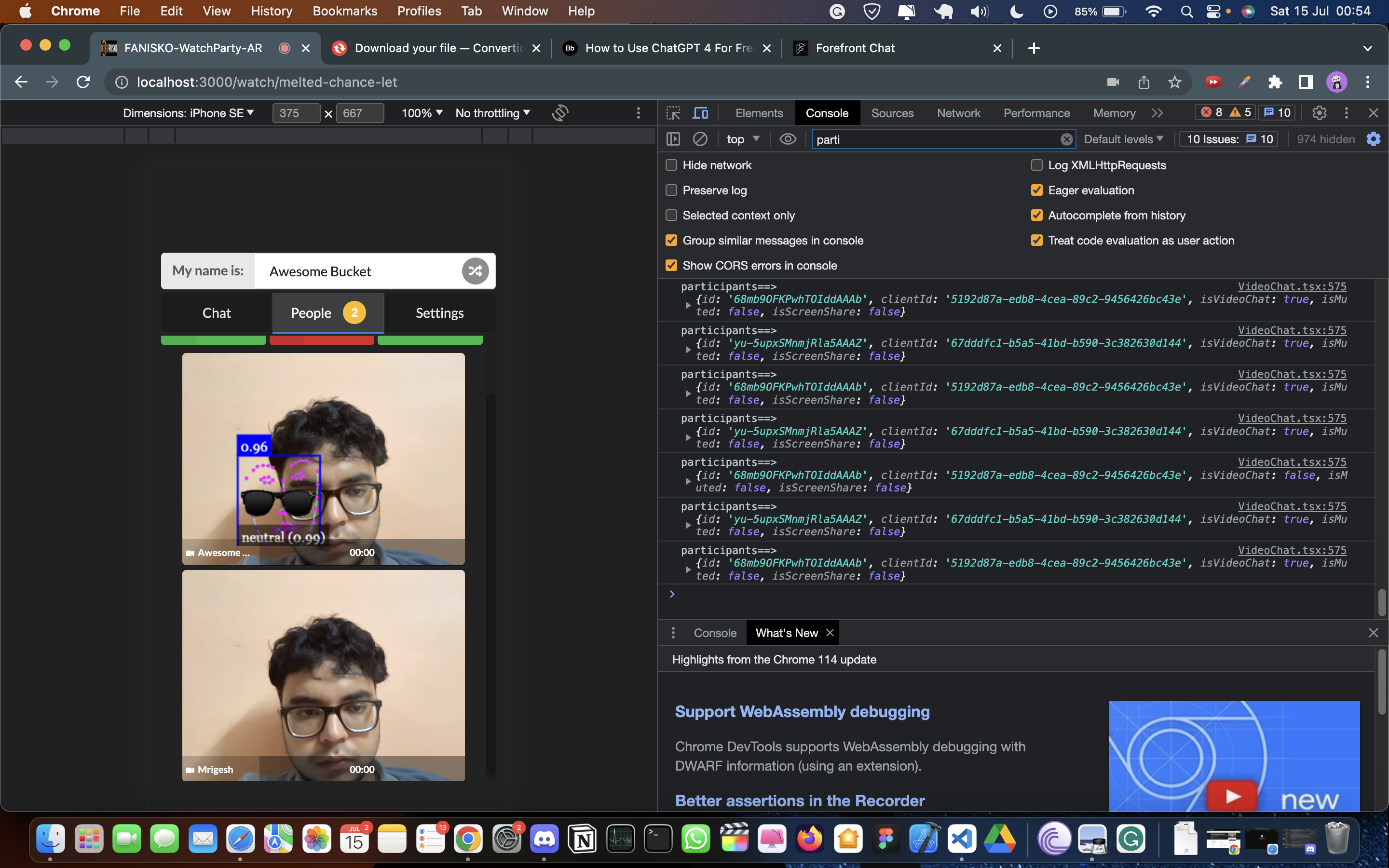This screenshot has height=868, width=1389.
Task: Select the Chat tab in the app
Action: point(217,313)
